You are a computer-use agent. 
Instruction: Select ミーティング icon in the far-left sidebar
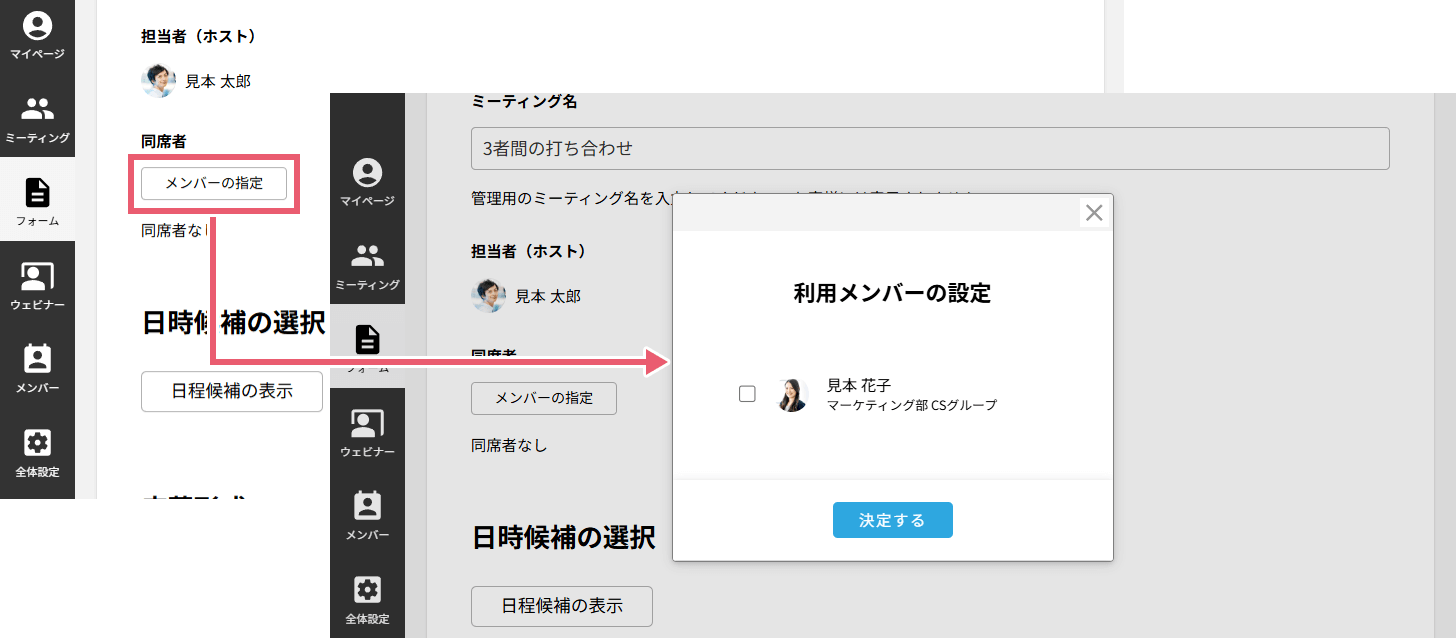pyautogui.click(x=37, y=117)
